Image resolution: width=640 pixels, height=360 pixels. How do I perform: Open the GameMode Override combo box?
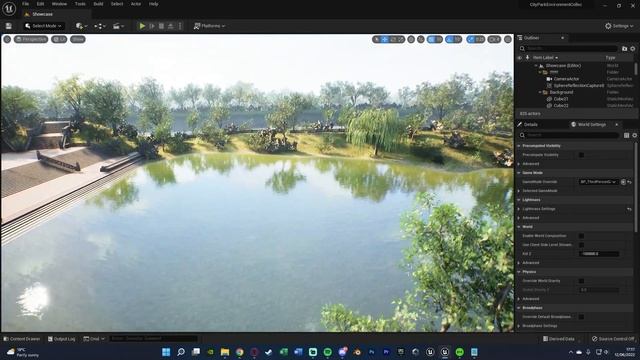(x=598, y=182)
